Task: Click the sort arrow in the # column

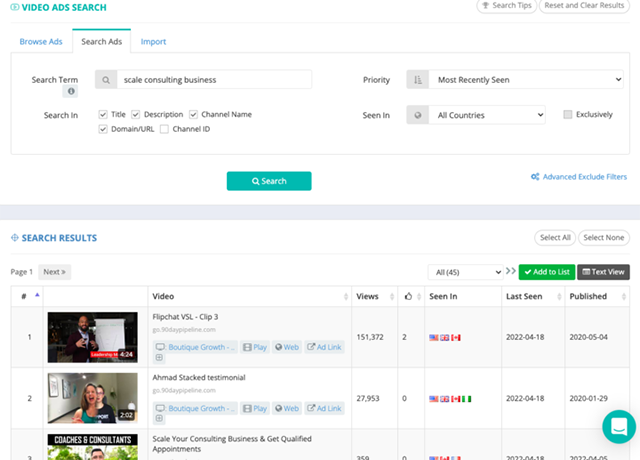Action: [x=37, y=295]
